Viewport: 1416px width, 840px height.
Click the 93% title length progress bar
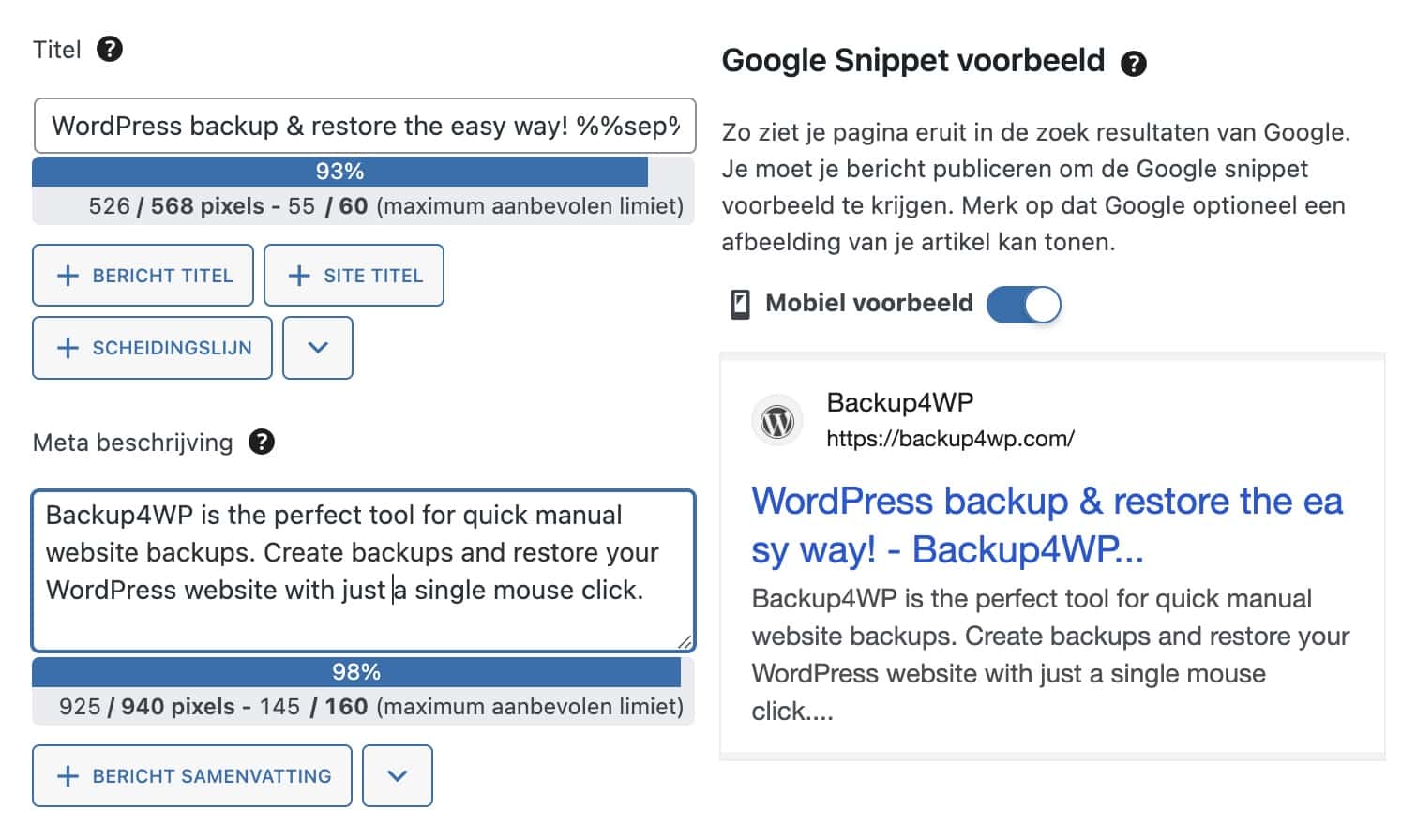point(340,172)
